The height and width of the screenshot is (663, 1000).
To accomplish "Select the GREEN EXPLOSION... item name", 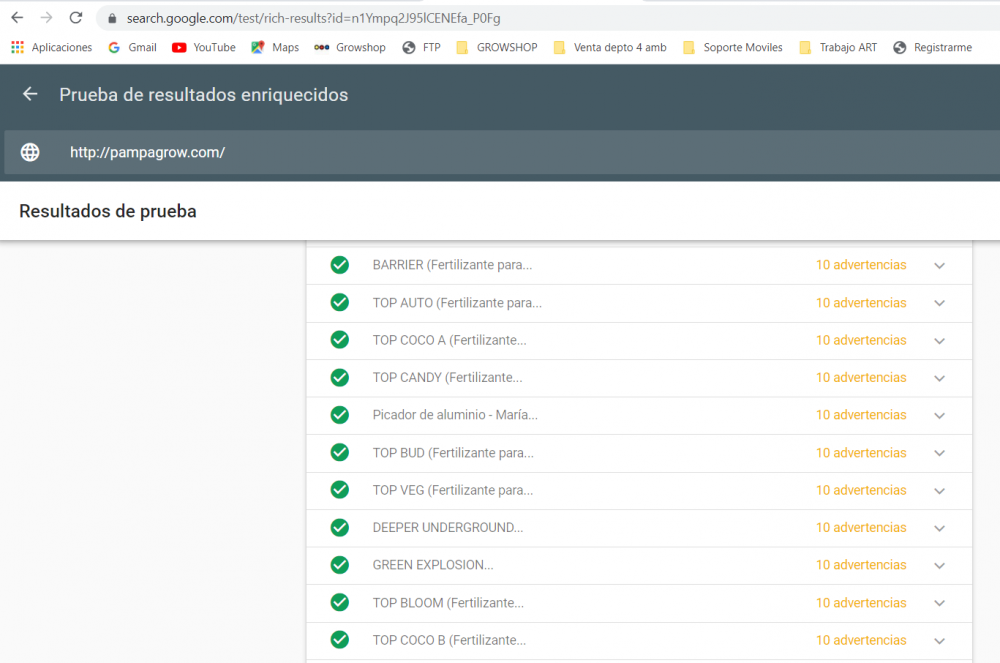I will 433,565.
